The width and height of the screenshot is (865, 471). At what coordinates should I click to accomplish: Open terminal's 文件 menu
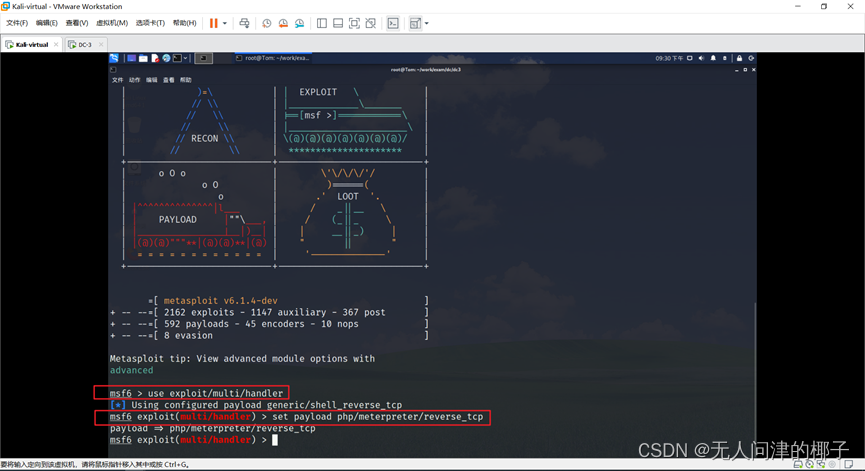click(117, 80)
